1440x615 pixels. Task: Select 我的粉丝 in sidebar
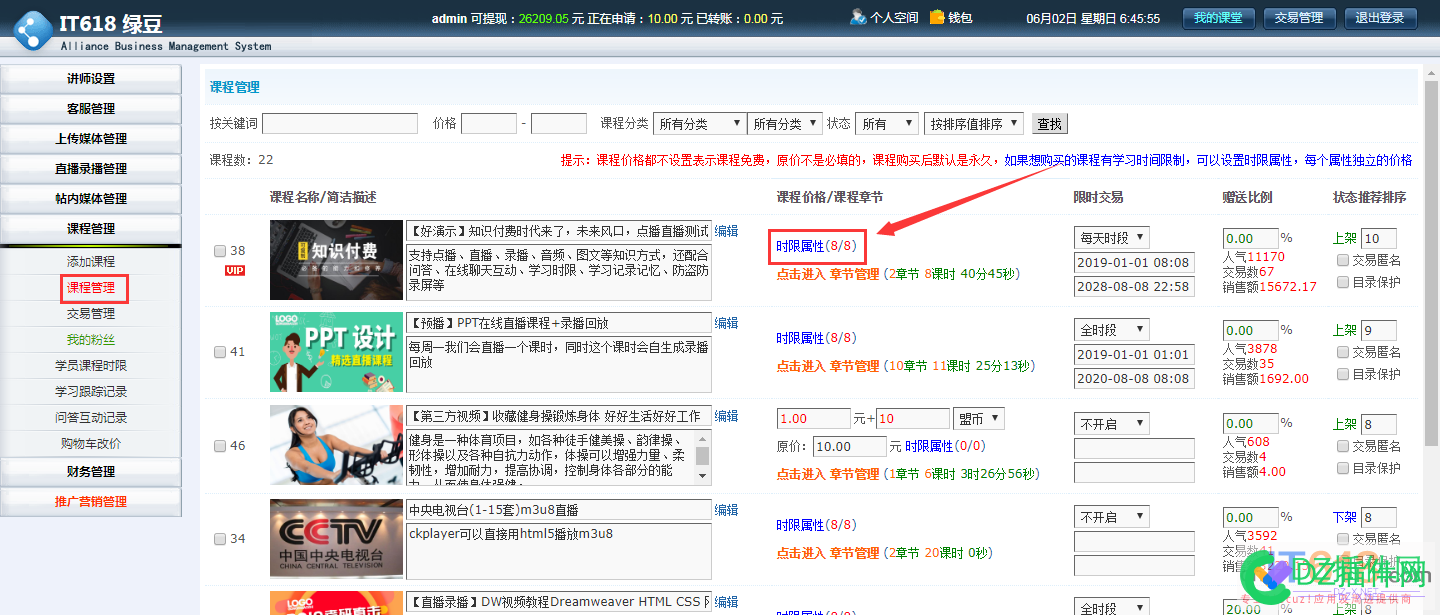[91, 339]
